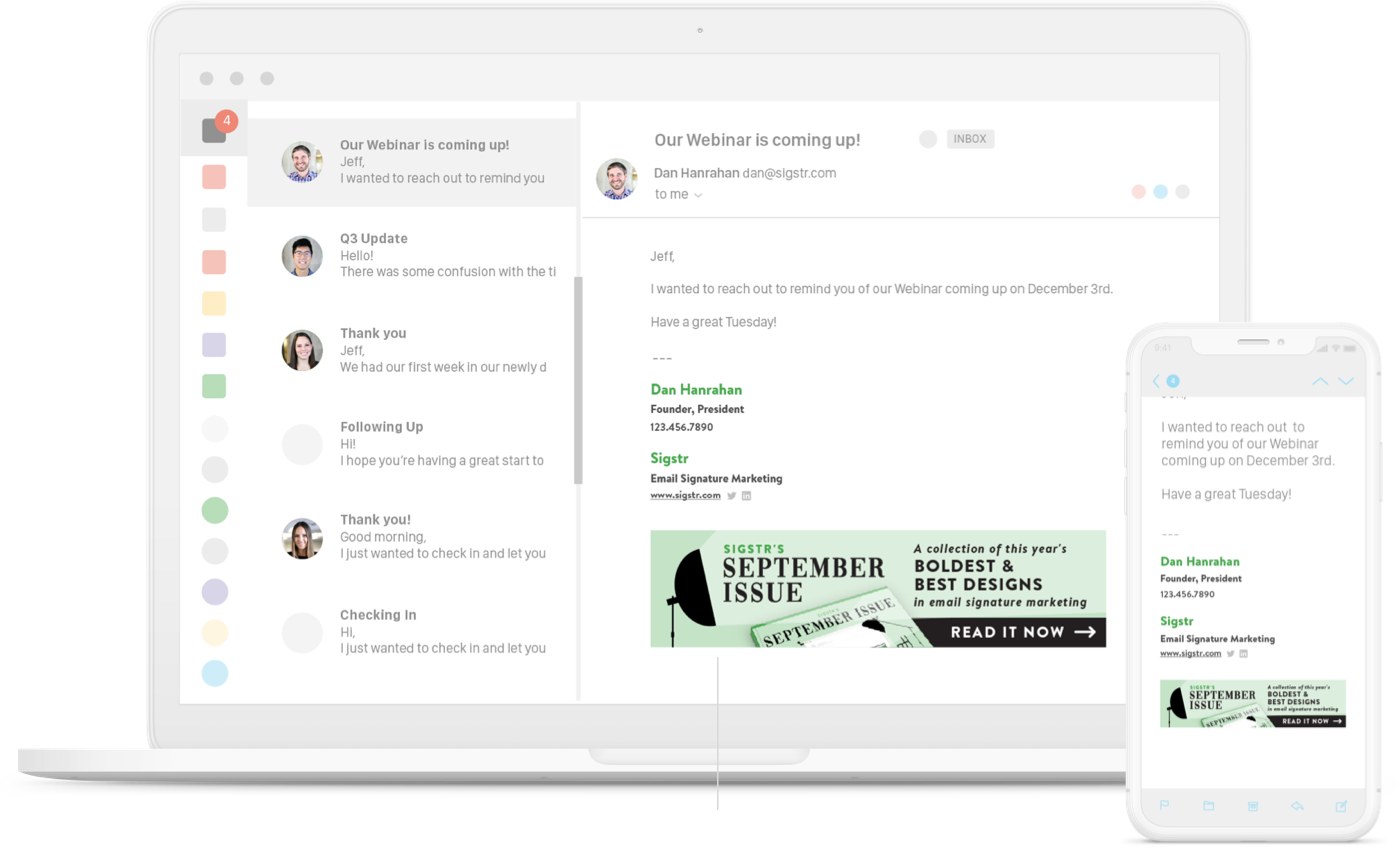1398x848 pixels.
Task: Open the compose icon on the phone toolbar
Action: 1341,805
